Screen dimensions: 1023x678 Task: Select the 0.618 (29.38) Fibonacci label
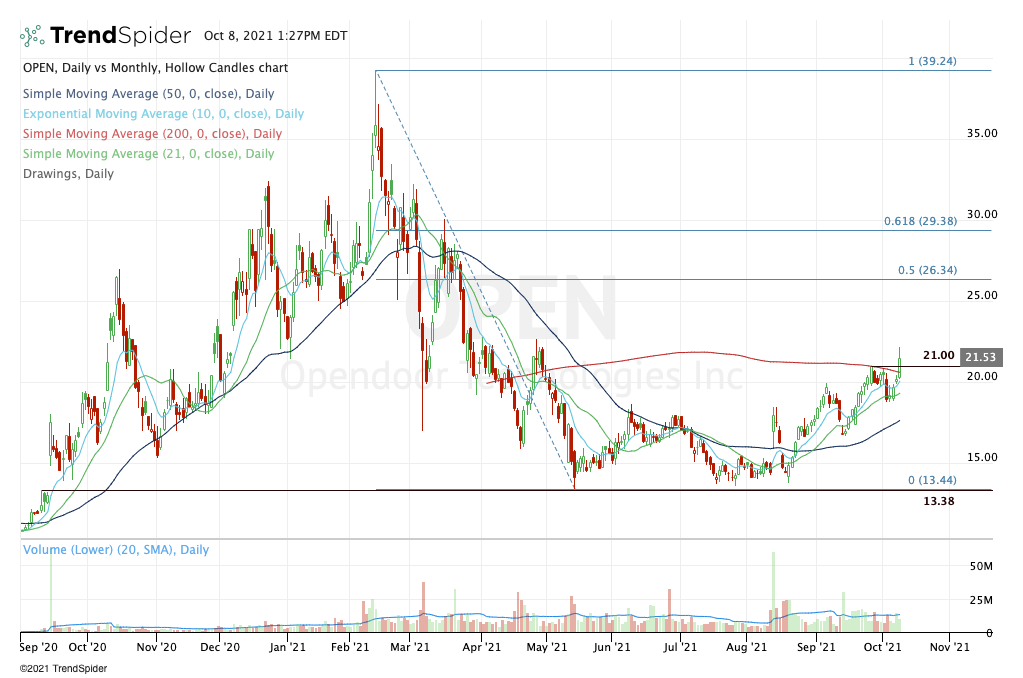(x=920, y=222)
